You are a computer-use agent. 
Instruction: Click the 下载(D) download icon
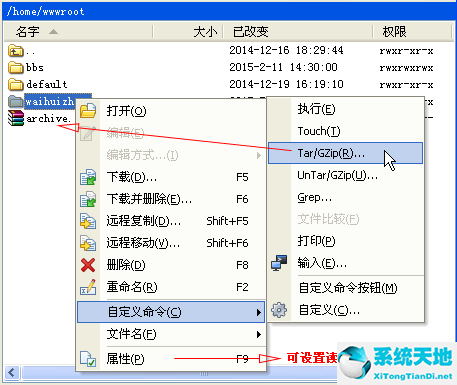[88, 177]
